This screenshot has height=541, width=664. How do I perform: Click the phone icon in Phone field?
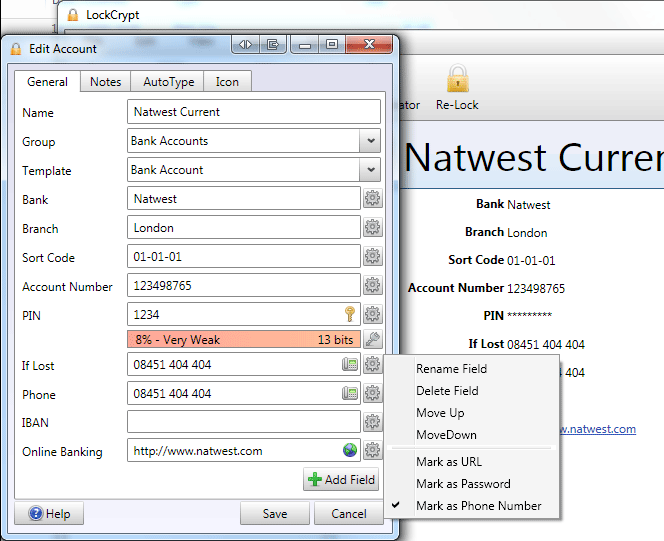pos(350,393)
